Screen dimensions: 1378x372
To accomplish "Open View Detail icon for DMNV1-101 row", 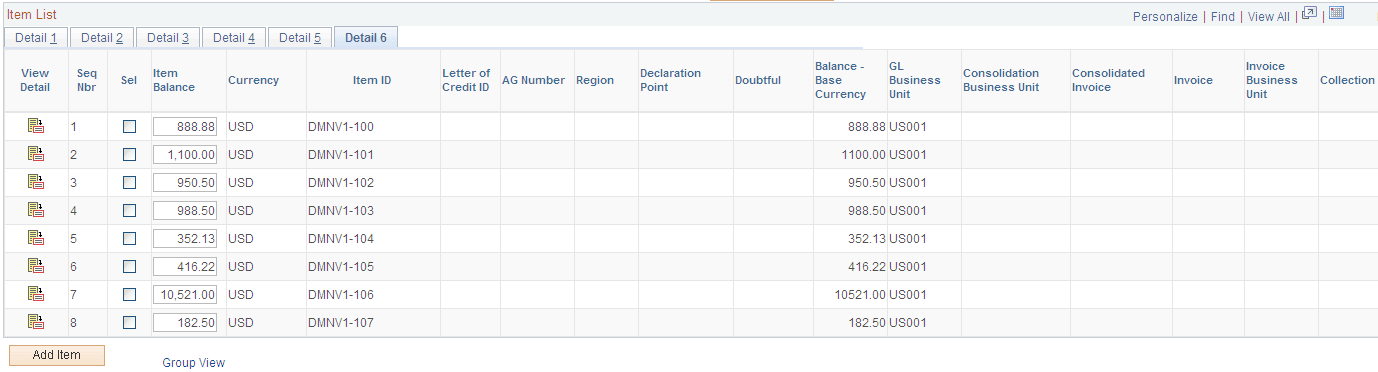I will tap(36, 154).
